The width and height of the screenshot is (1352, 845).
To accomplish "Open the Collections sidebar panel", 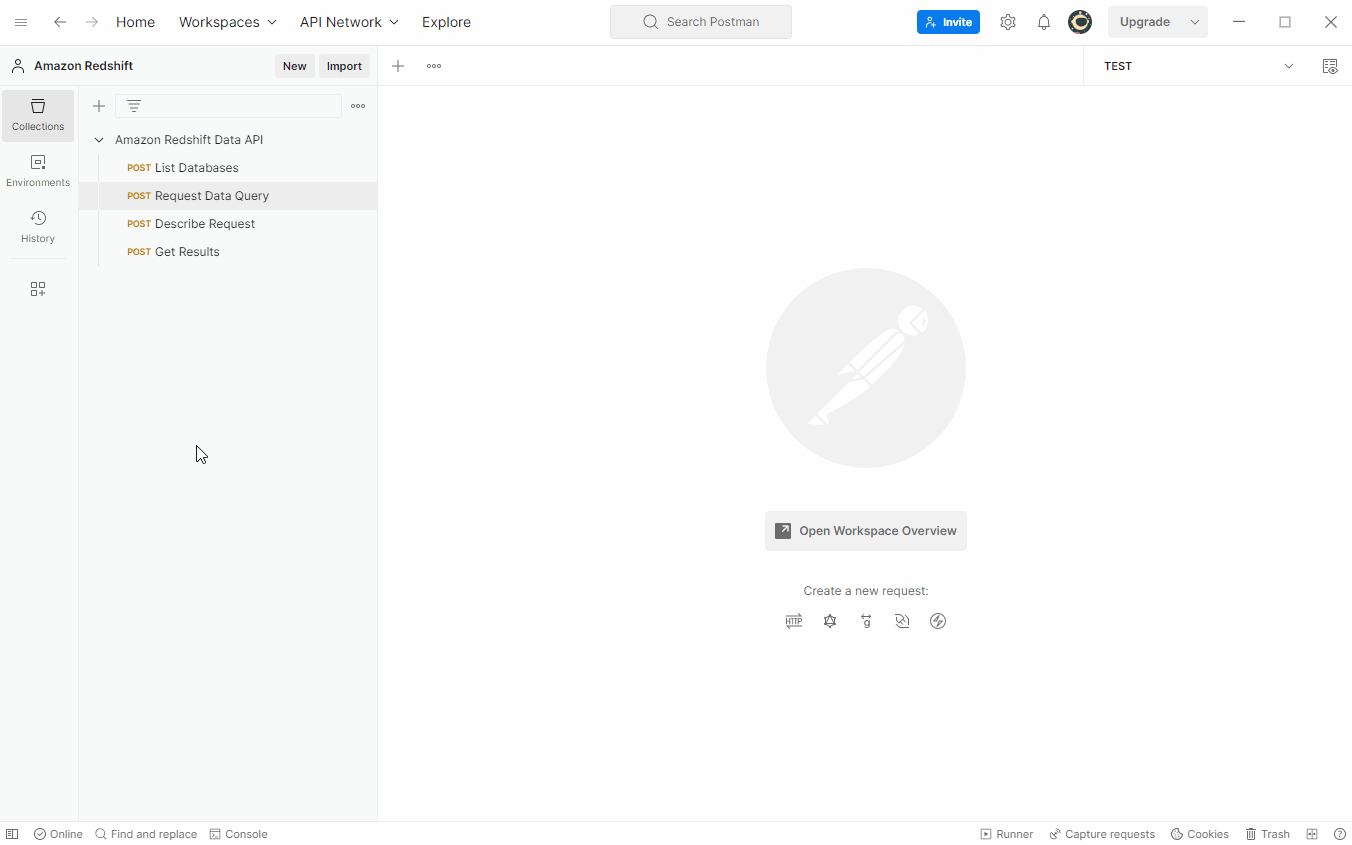I will pos(38,115).
